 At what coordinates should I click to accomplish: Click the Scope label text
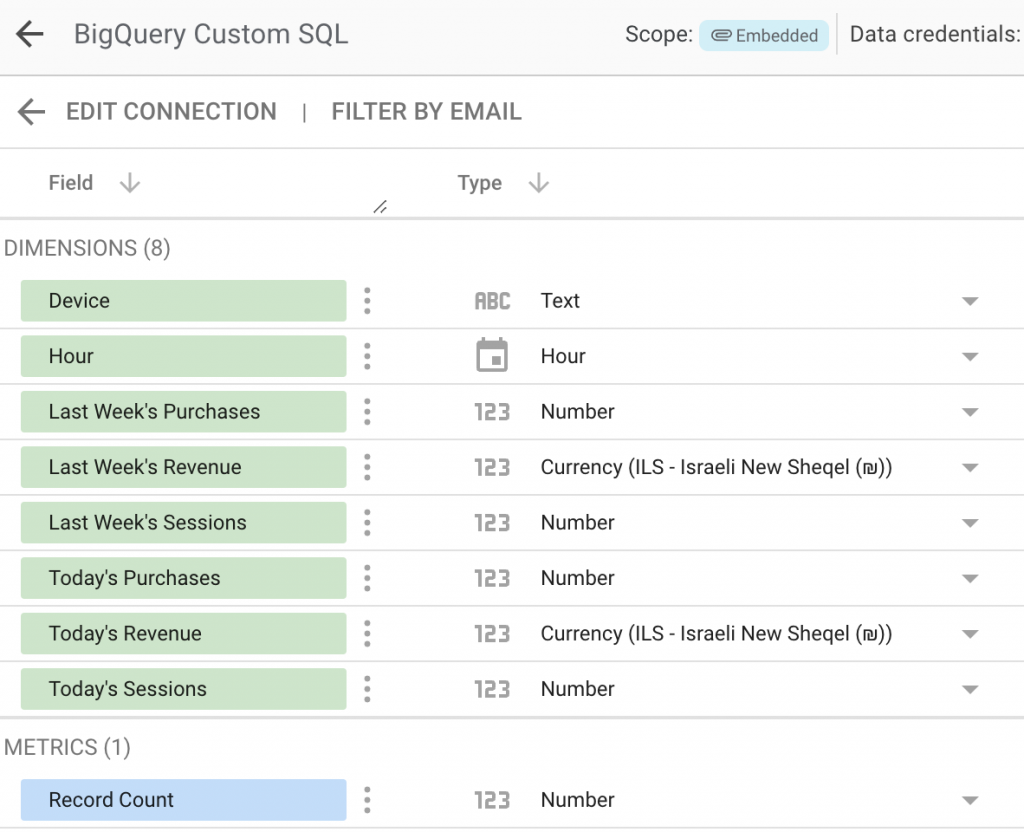659,34
